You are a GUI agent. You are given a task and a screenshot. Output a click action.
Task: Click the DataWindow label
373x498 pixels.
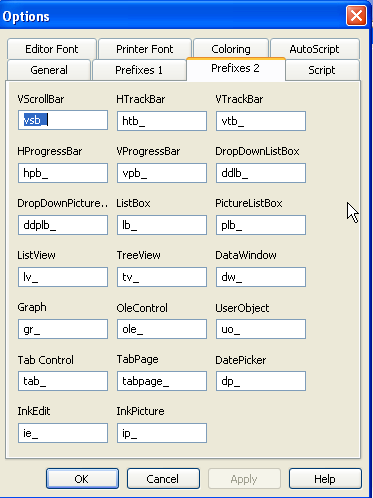tap(246, 255)
